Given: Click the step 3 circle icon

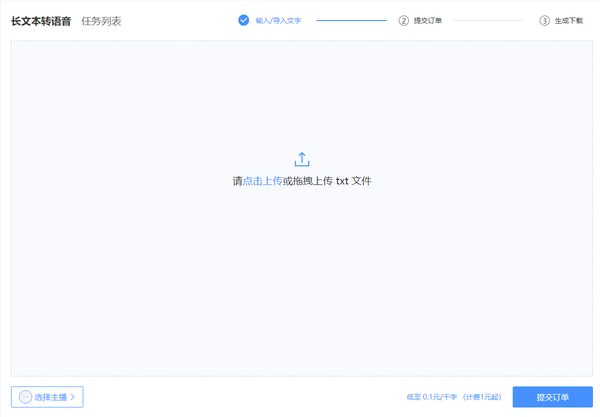Looking at the screenshot, I should point(545,21).
